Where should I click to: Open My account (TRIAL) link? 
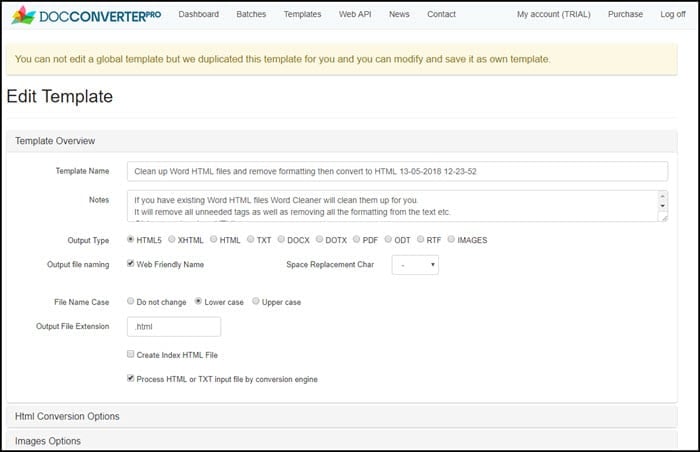coord(554,14)
